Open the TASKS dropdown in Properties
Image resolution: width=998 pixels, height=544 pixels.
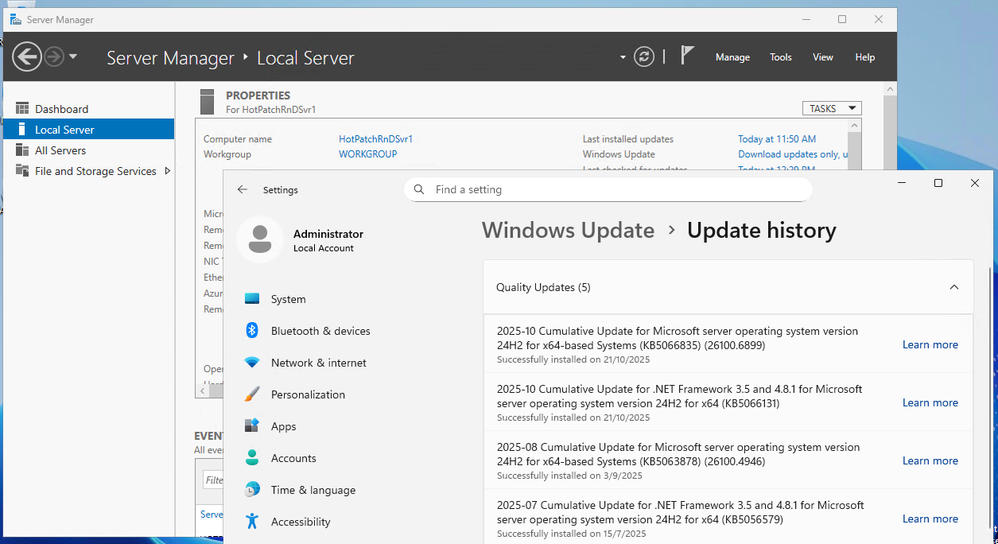click(831, 108)
